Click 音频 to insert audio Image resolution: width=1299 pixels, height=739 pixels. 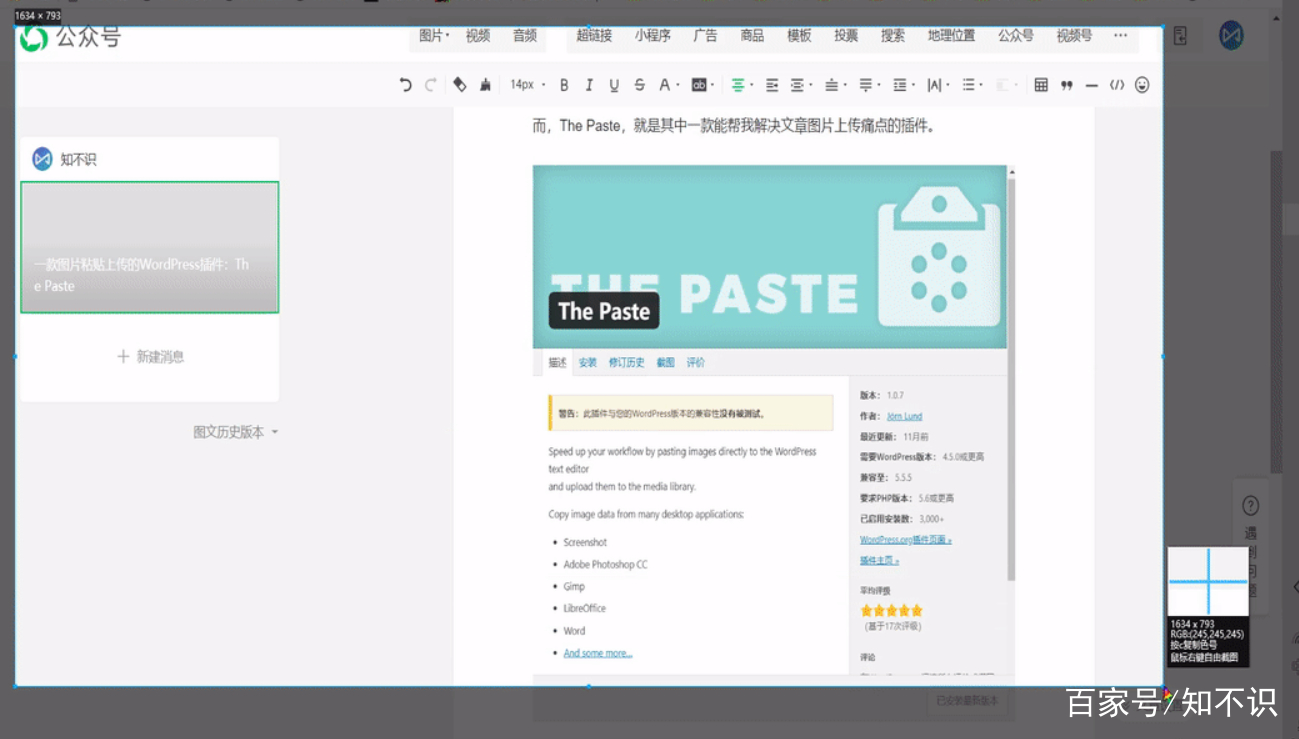(525, 36)
